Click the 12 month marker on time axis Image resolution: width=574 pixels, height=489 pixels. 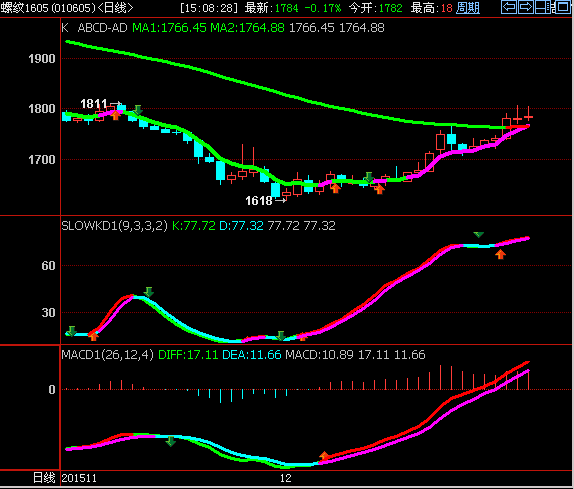pyautogui.click(x=286, y=478)
